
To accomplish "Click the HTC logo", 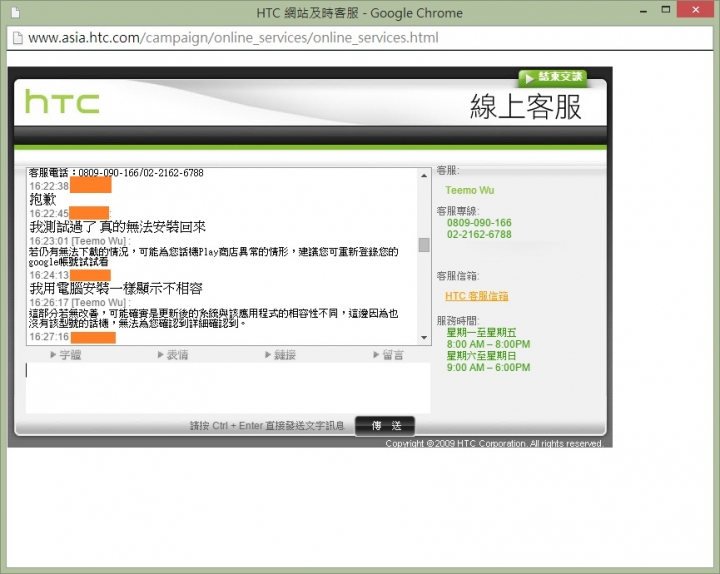I will [62, 101].
